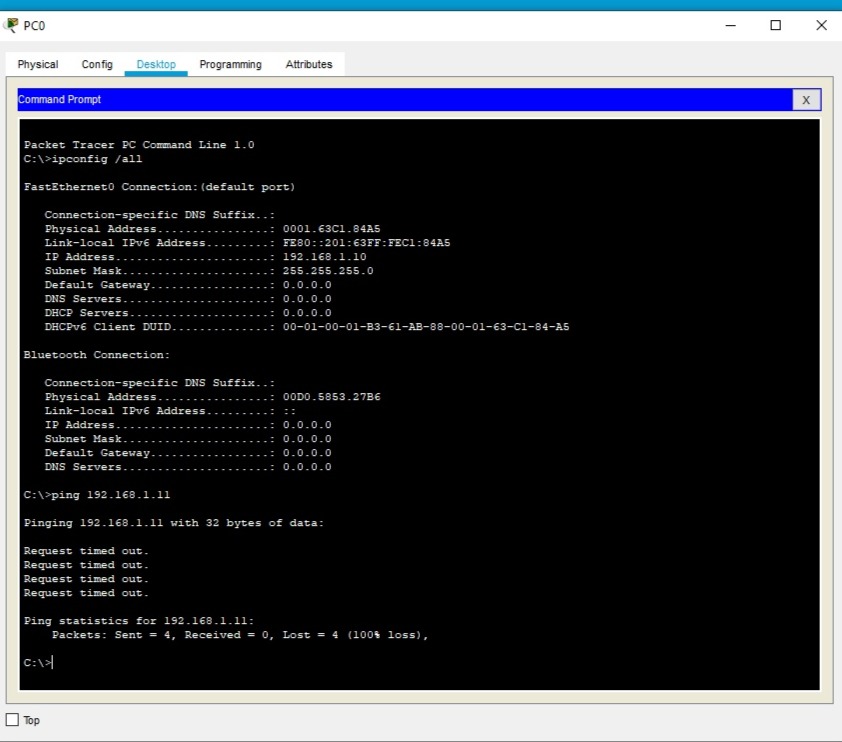Switch to the Config tab

pyautogui.click(x=97, y=64)
